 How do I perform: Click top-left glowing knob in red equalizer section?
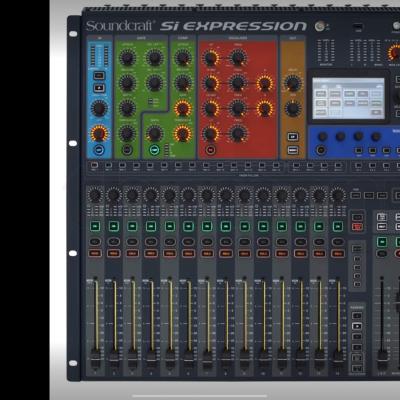(210, 58)
